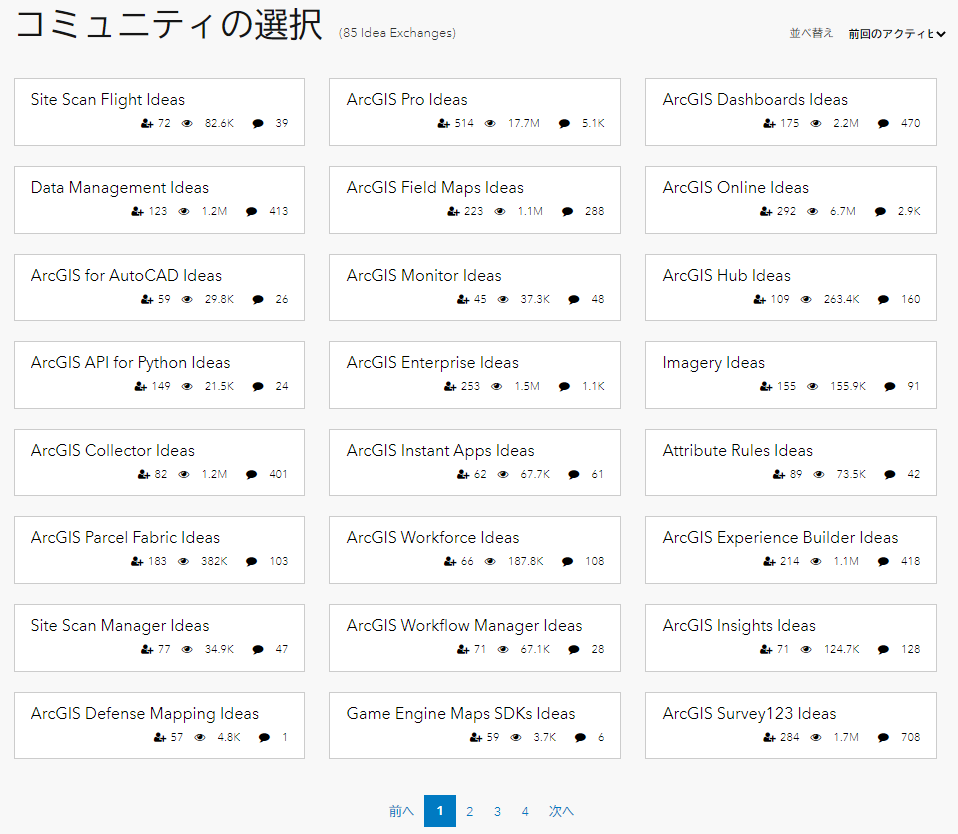Click members icon on ArcGIS Insights Ideas

click(x=766, y=649)
